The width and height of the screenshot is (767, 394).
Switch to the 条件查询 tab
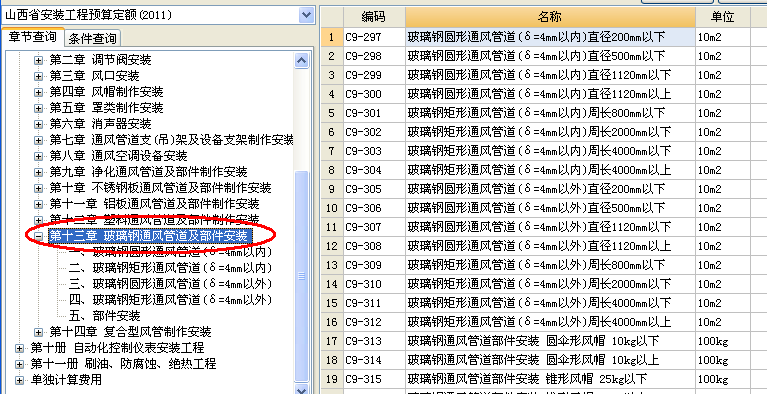(x=92, y=38)
